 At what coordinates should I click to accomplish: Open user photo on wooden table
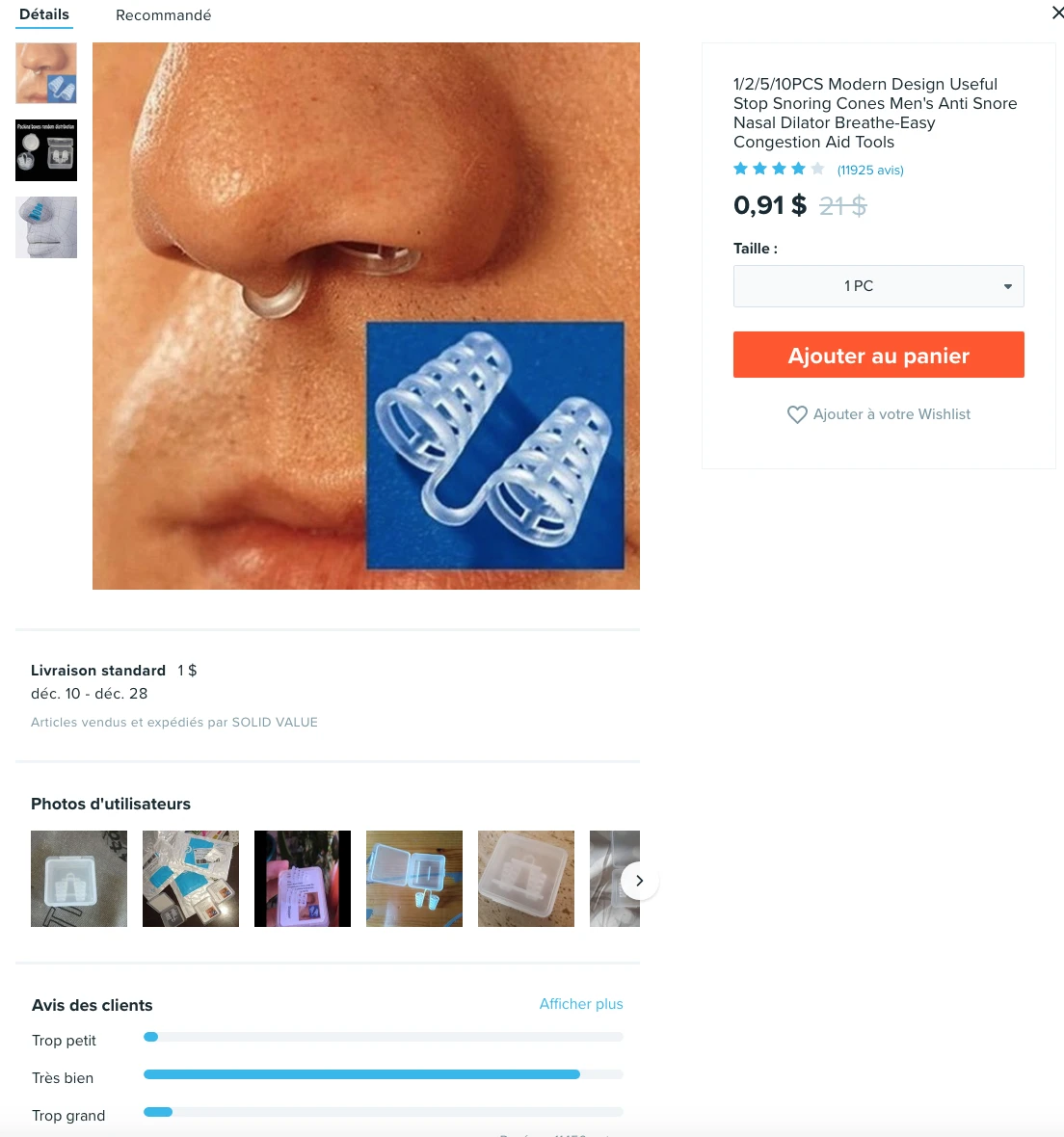click(x=414, y=879)
